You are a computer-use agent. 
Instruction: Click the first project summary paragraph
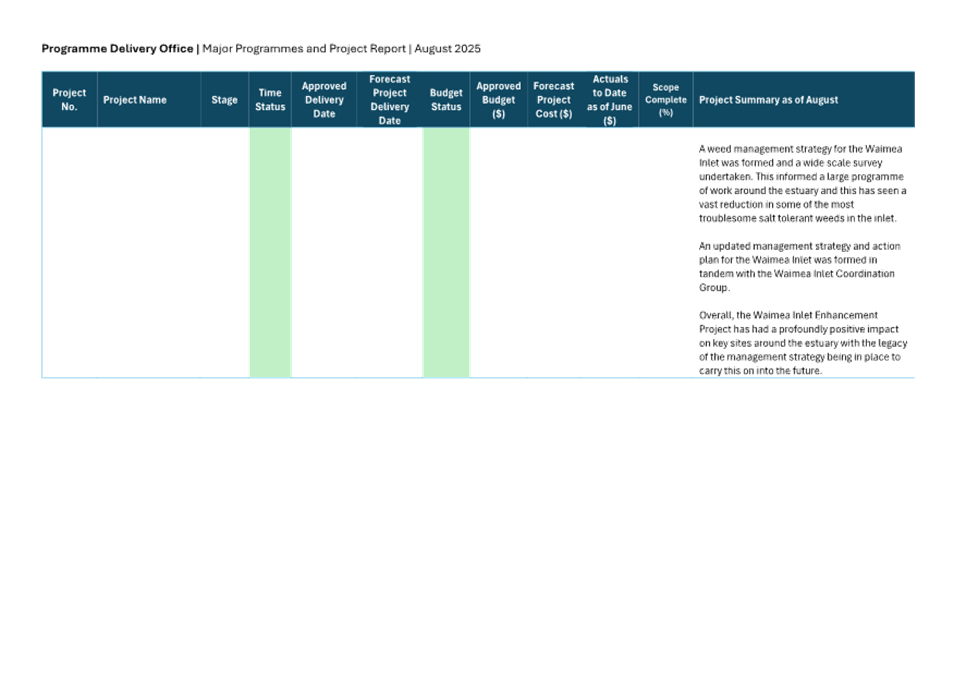point(802,183)
